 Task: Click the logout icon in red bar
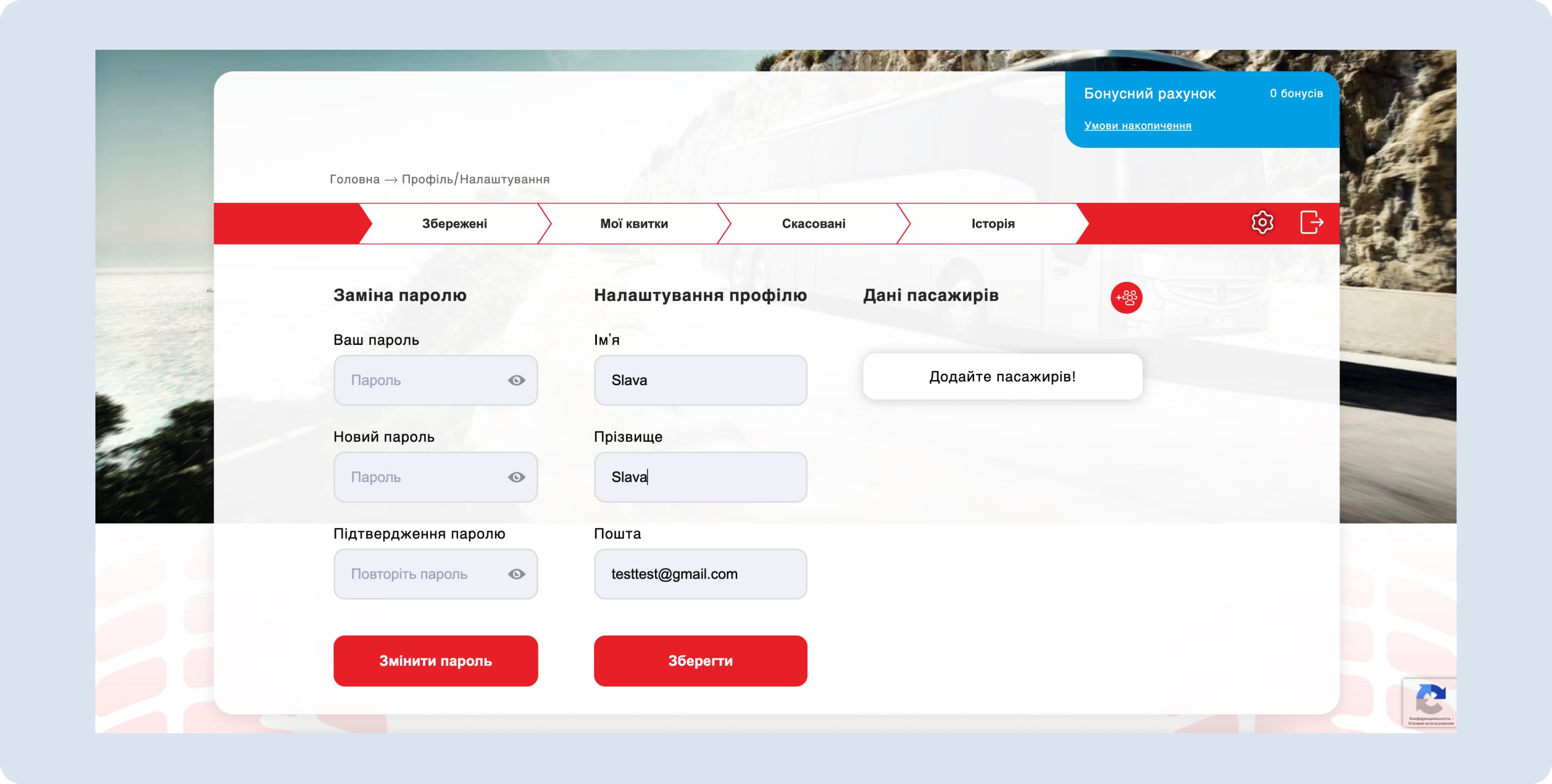[1311, 223]
